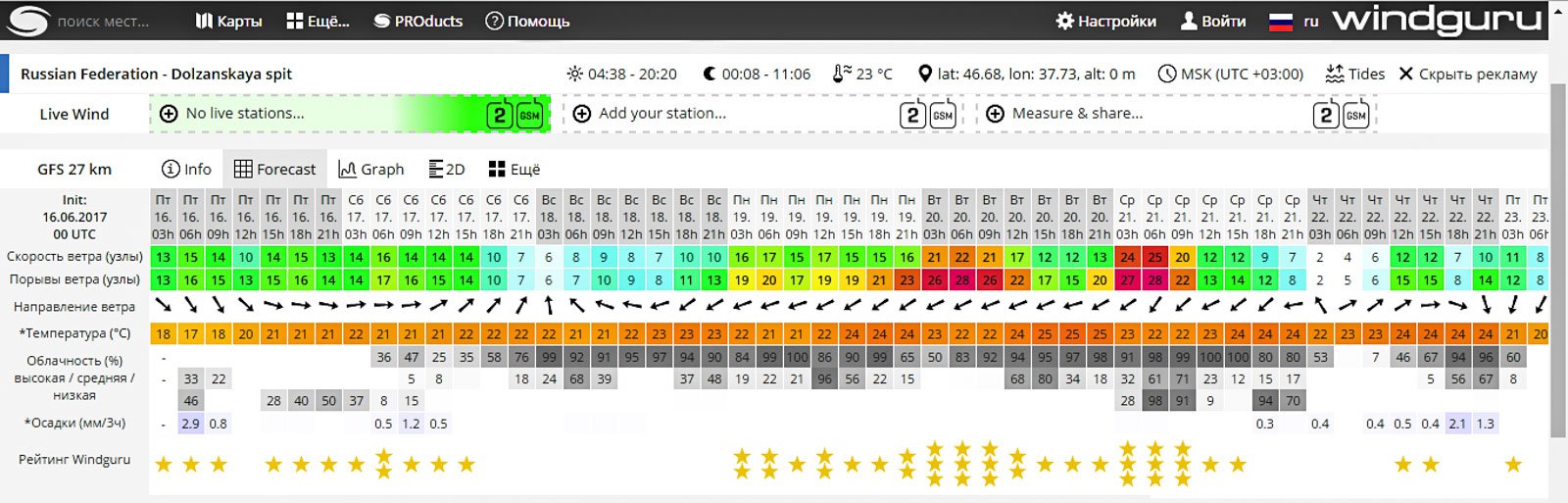Screen dimensions: 1568x503
Task: Expand the Ещё... top menu
Action: (x=318, y=22)
